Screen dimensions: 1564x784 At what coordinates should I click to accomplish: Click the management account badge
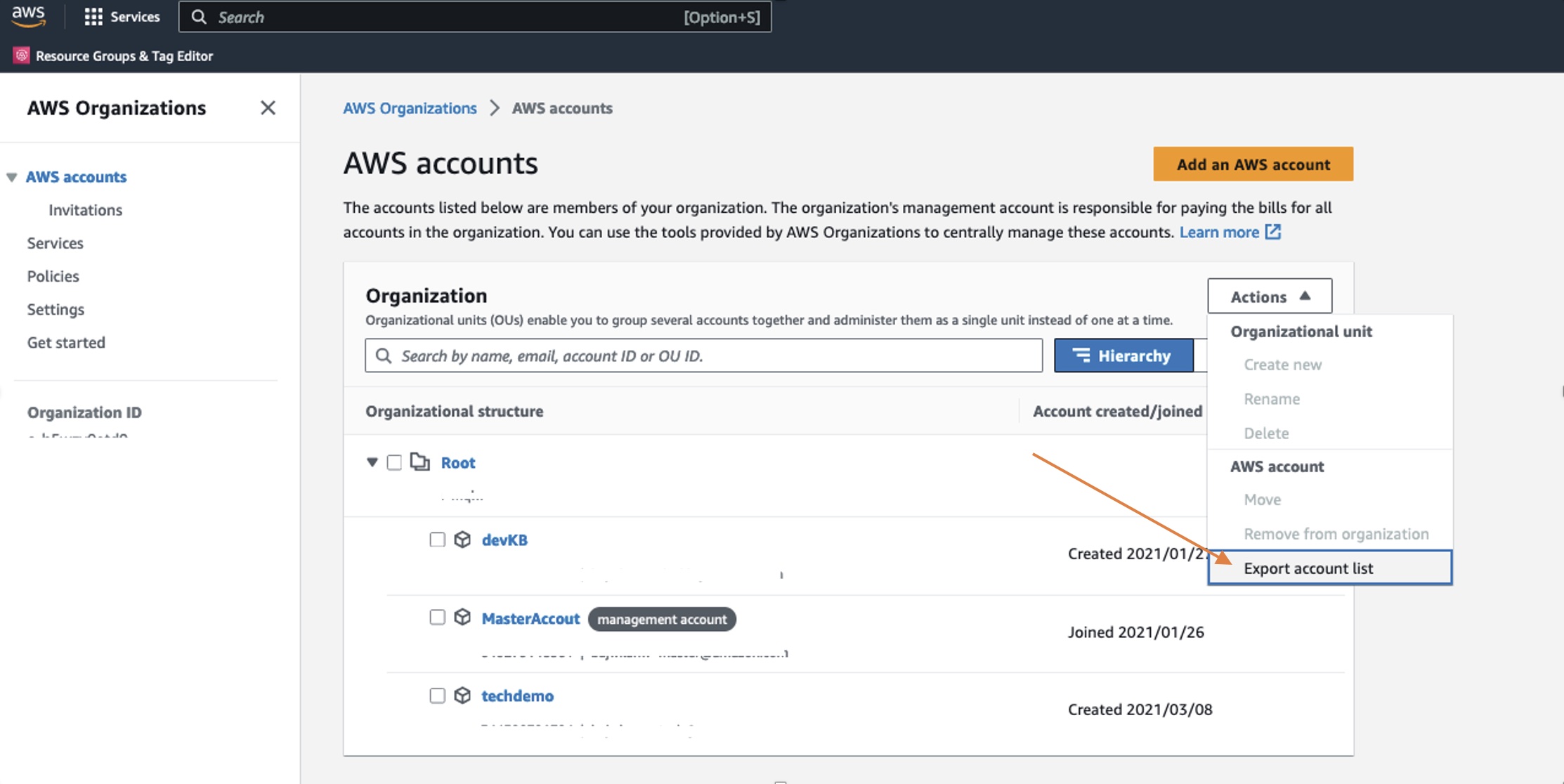tap(662, 619)
